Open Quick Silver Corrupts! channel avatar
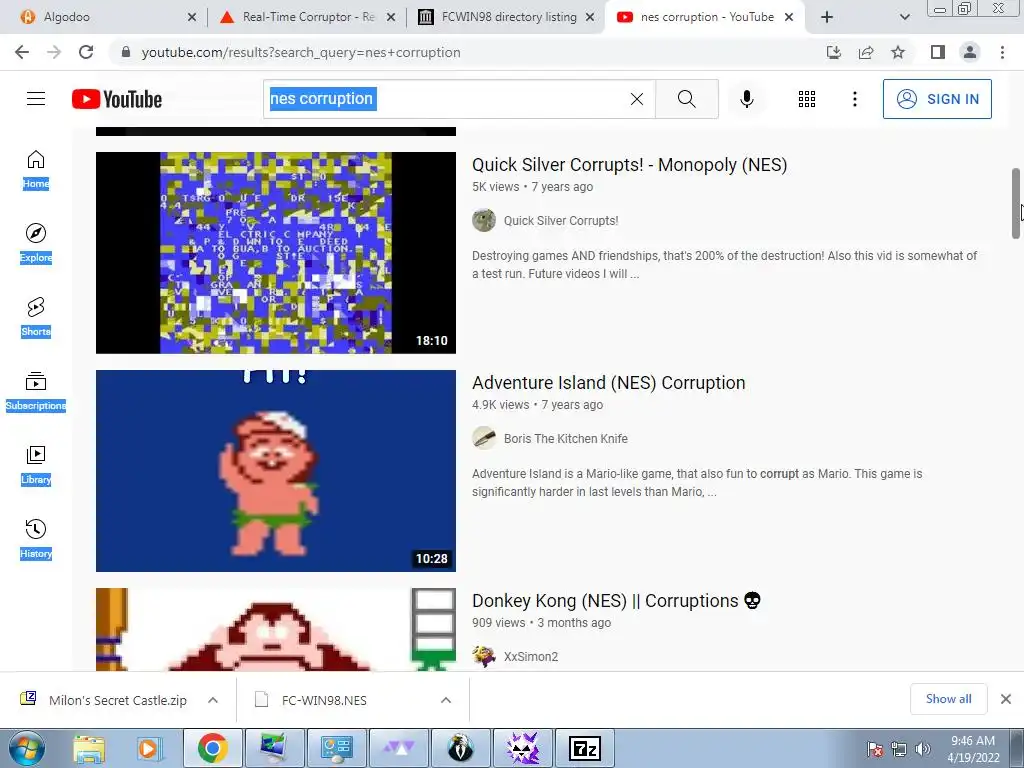The height and width of the screenshot is (768, 1024). 484,220
